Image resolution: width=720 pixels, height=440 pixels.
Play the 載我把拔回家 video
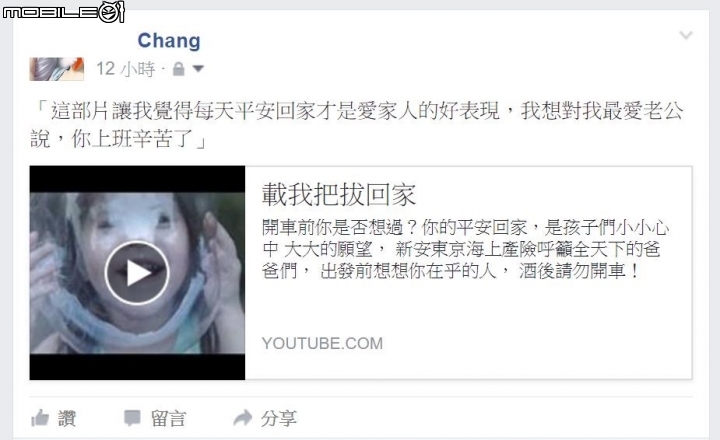137,273
